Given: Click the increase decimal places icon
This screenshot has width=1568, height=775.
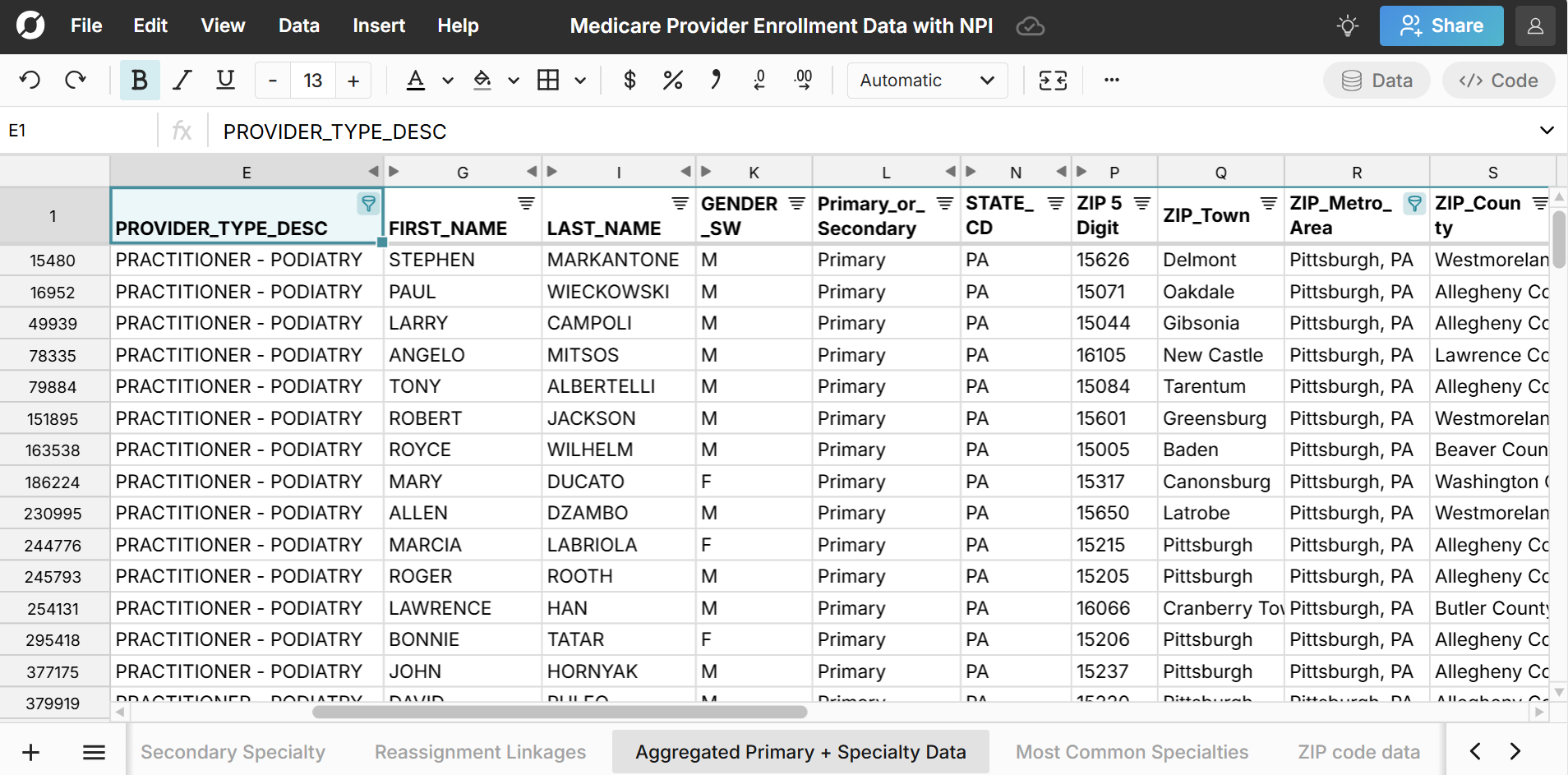Looking at the screenshot, I should coord(803,81).
